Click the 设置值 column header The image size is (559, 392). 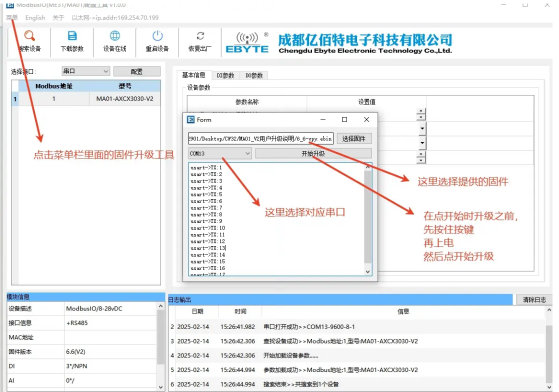point(367,102)
